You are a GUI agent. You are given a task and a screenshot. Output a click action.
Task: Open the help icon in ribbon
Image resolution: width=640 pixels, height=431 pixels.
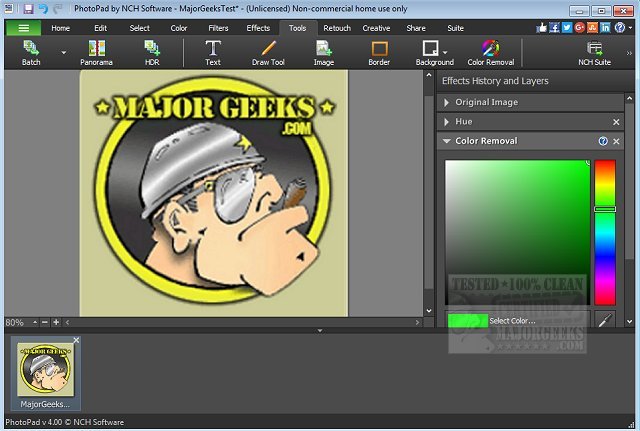point(620,27)
